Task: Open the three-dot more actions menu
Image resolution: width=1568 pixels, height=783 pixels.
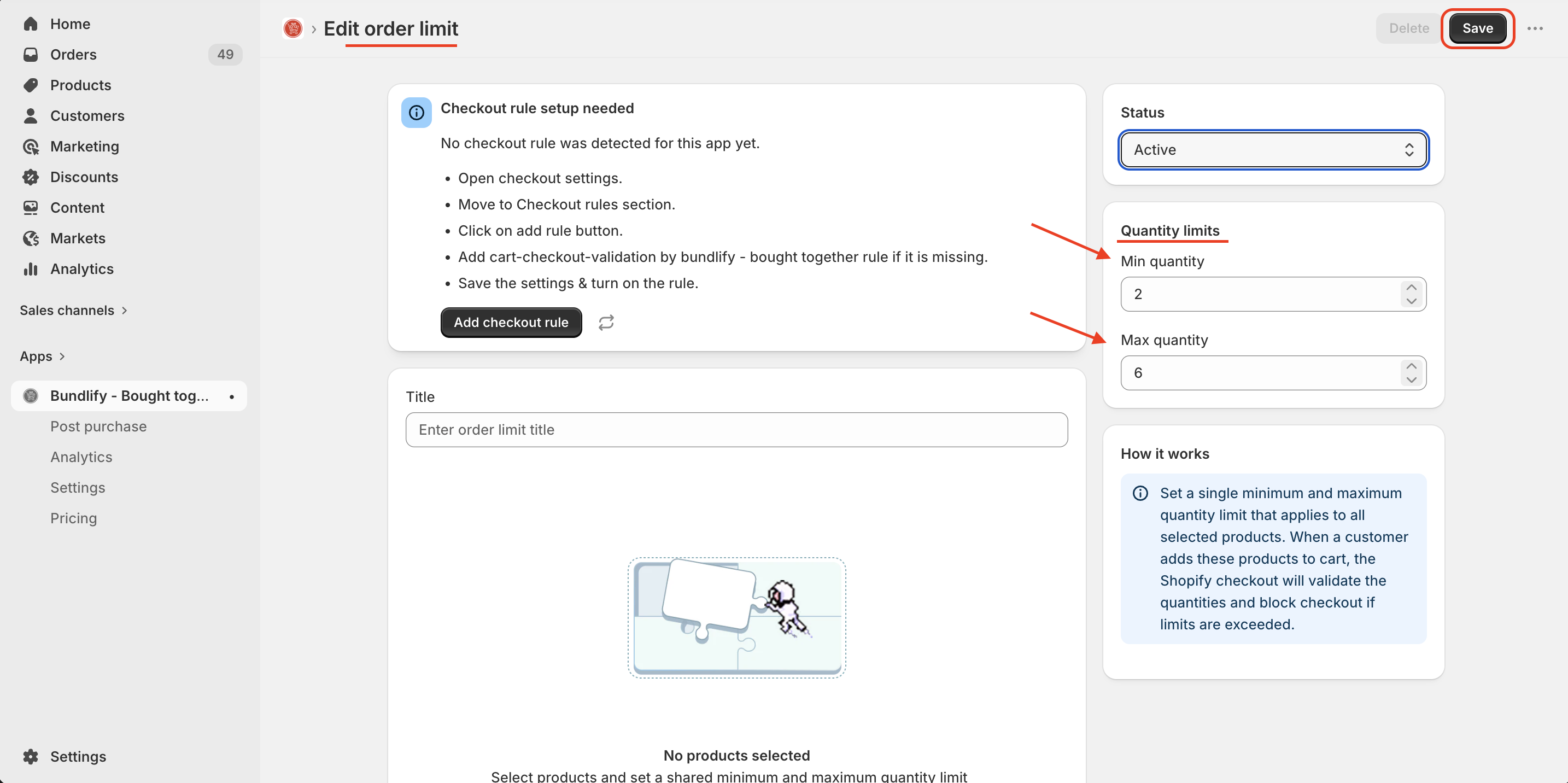Action: click(x=1535, y=28)
